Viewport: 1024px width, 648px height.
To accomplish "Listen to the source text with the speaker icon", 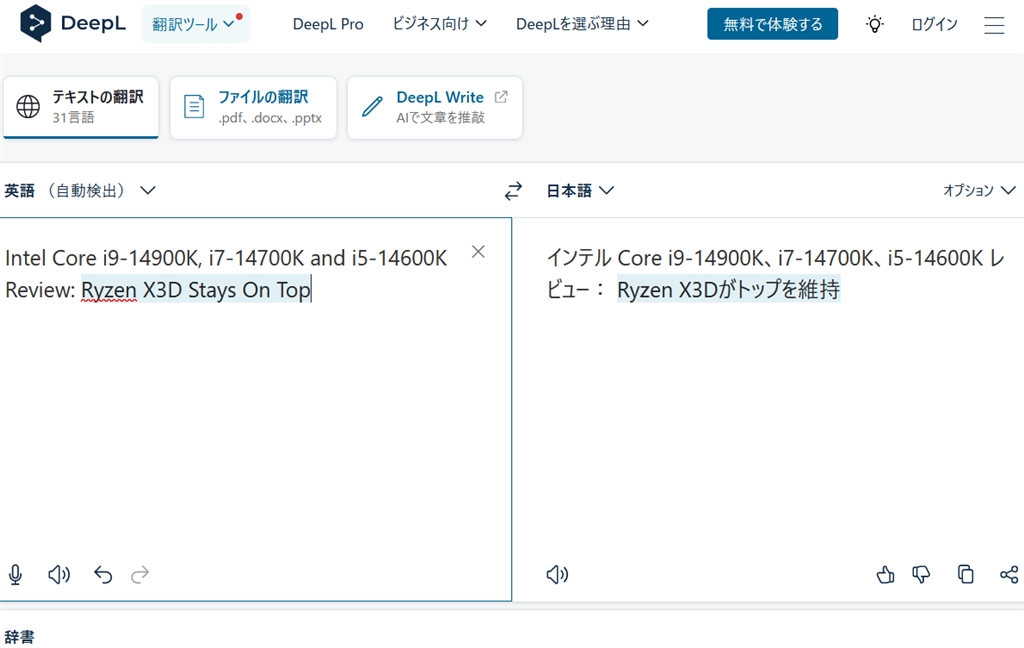I will [x=59, y=575].
